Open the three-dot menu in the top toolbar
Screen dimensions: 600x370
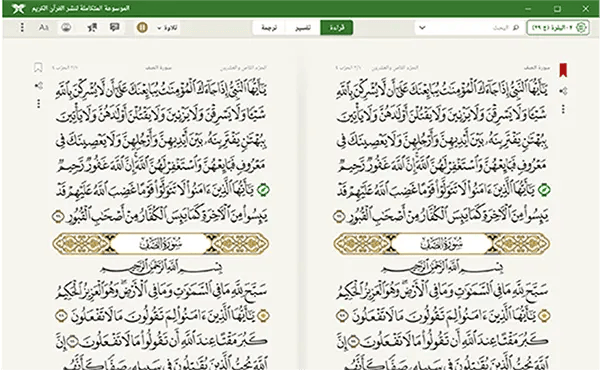tap(22, 28)
